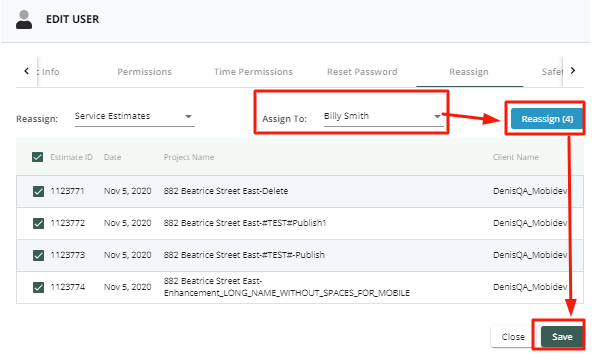
Task: Select estimate ID 1123774 text
Action: point(67,287)
